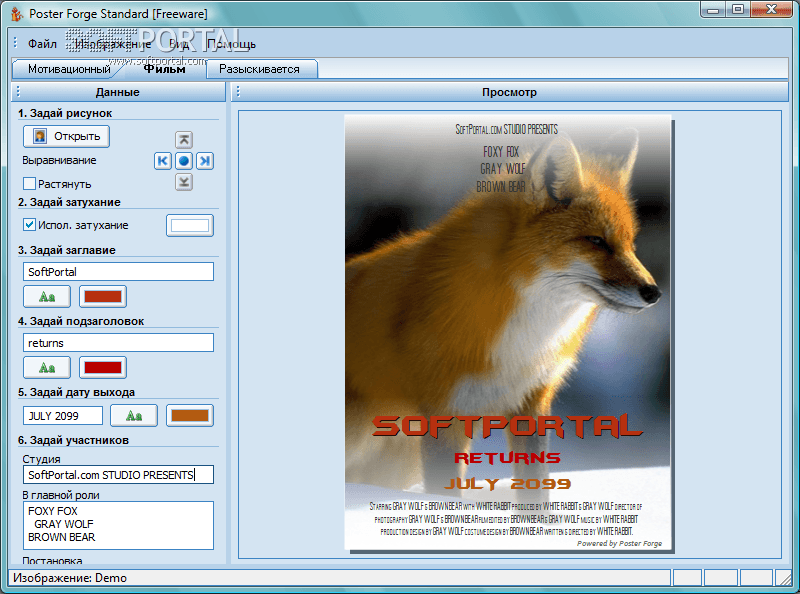Click the menu bar grip handle
This screenshot has width=800, height=594.
click(x=15, y=43)
